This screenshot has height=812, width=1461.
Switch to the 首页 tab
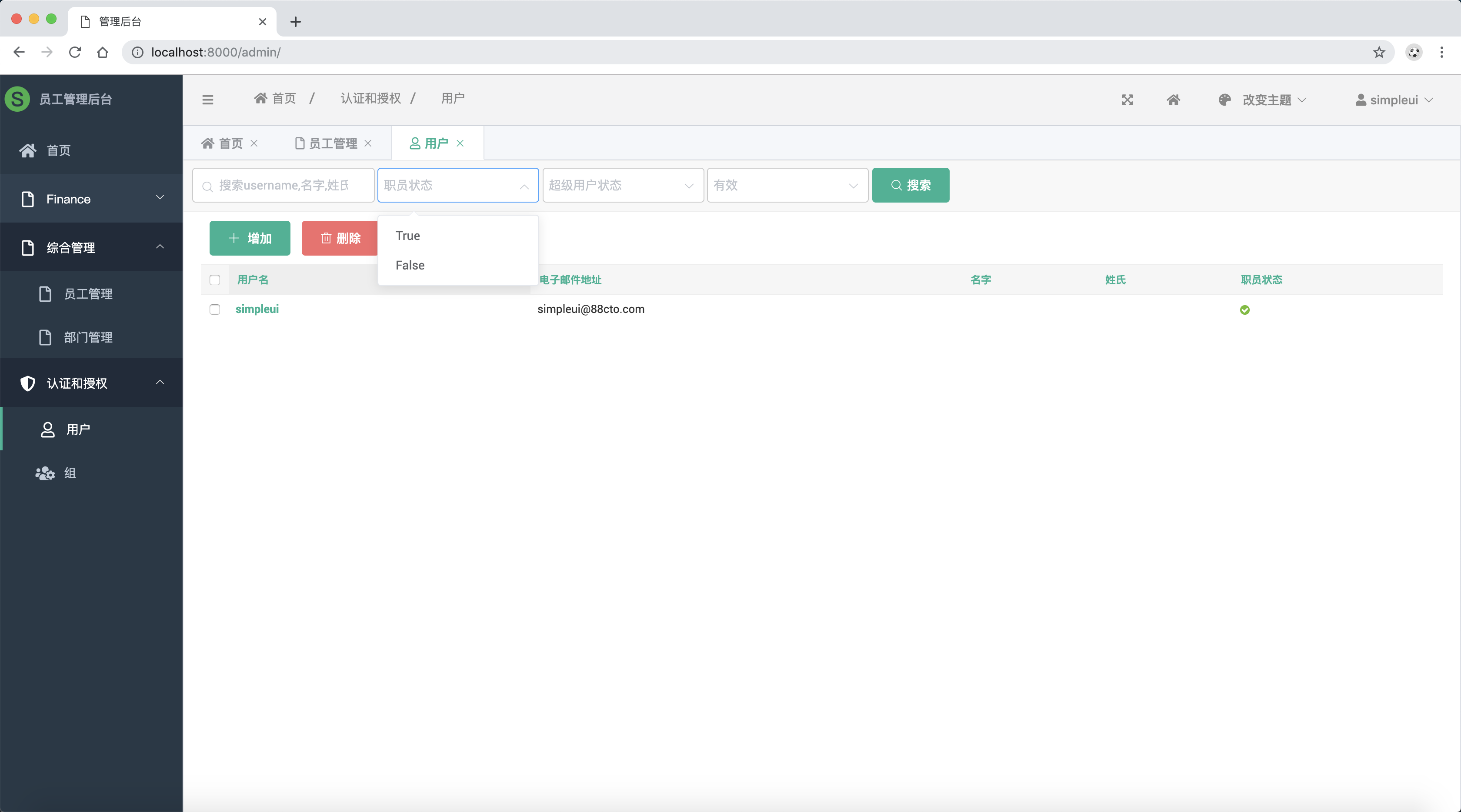pos(222,143)
